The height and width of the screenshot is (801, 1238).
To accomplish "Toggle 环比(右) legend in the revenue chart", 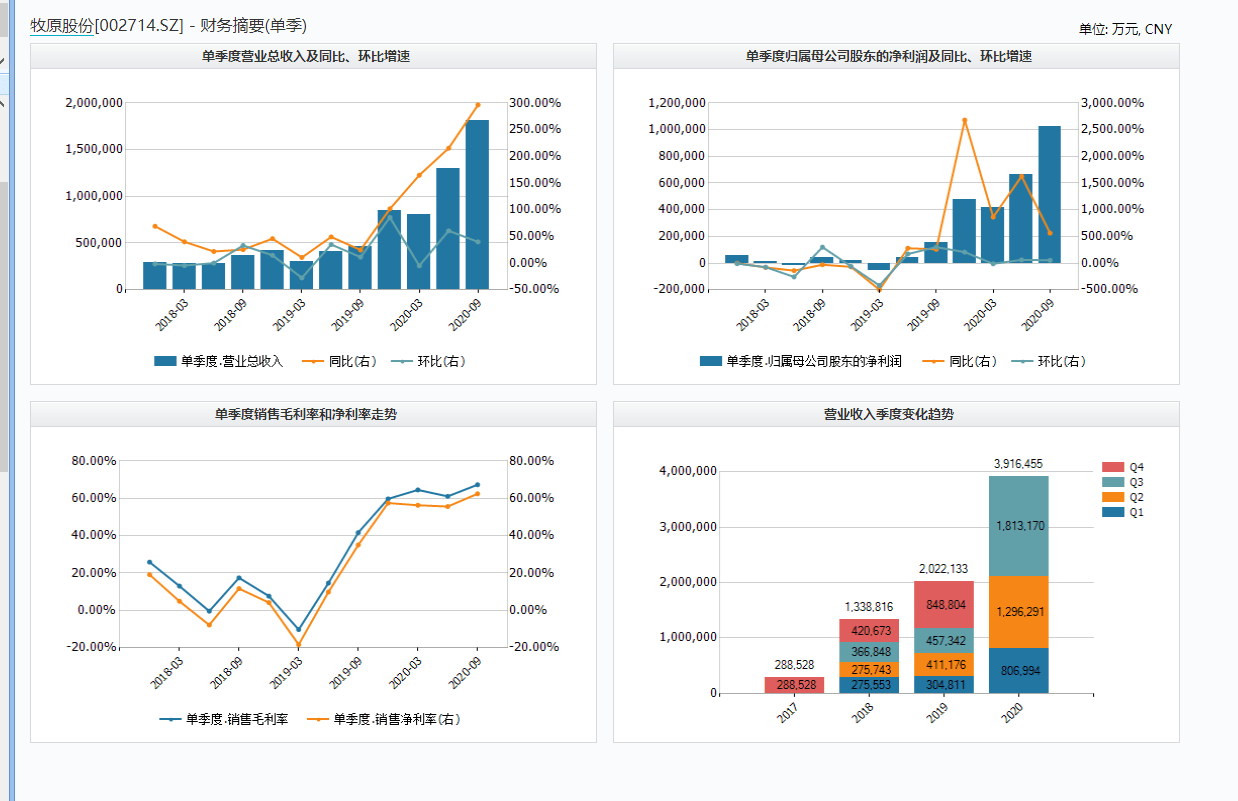I will pos(428,361).
